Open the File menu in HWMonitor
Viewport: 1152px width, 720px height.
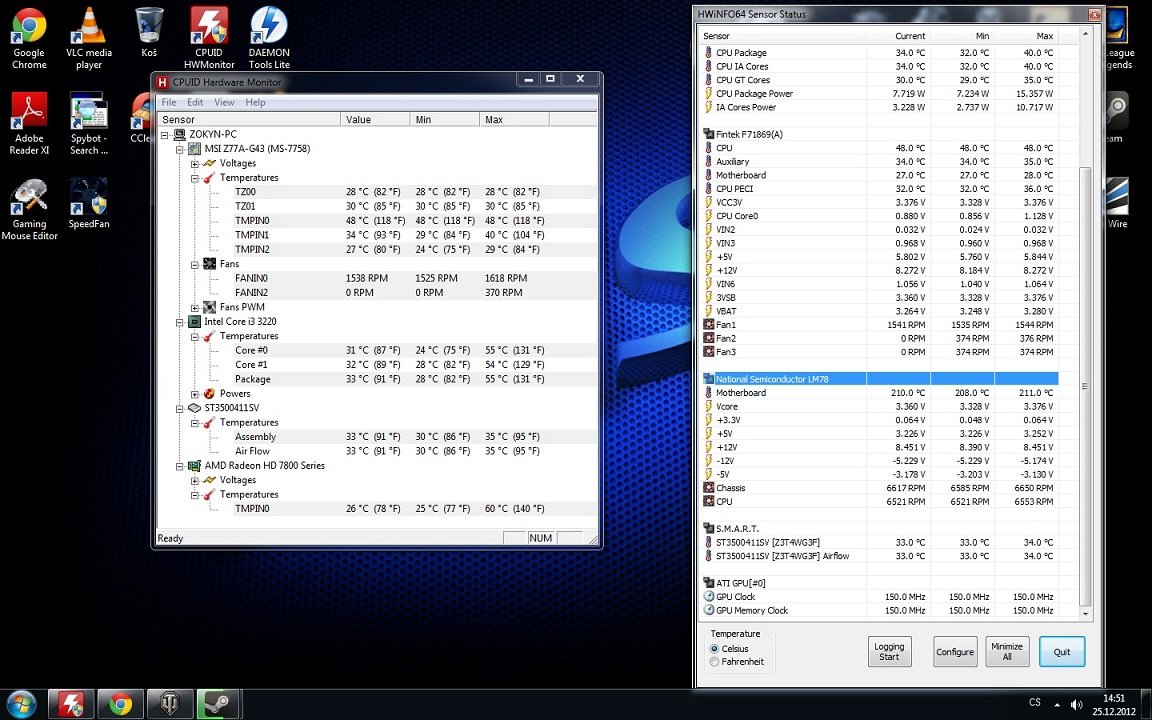click(x=169, y=102)
